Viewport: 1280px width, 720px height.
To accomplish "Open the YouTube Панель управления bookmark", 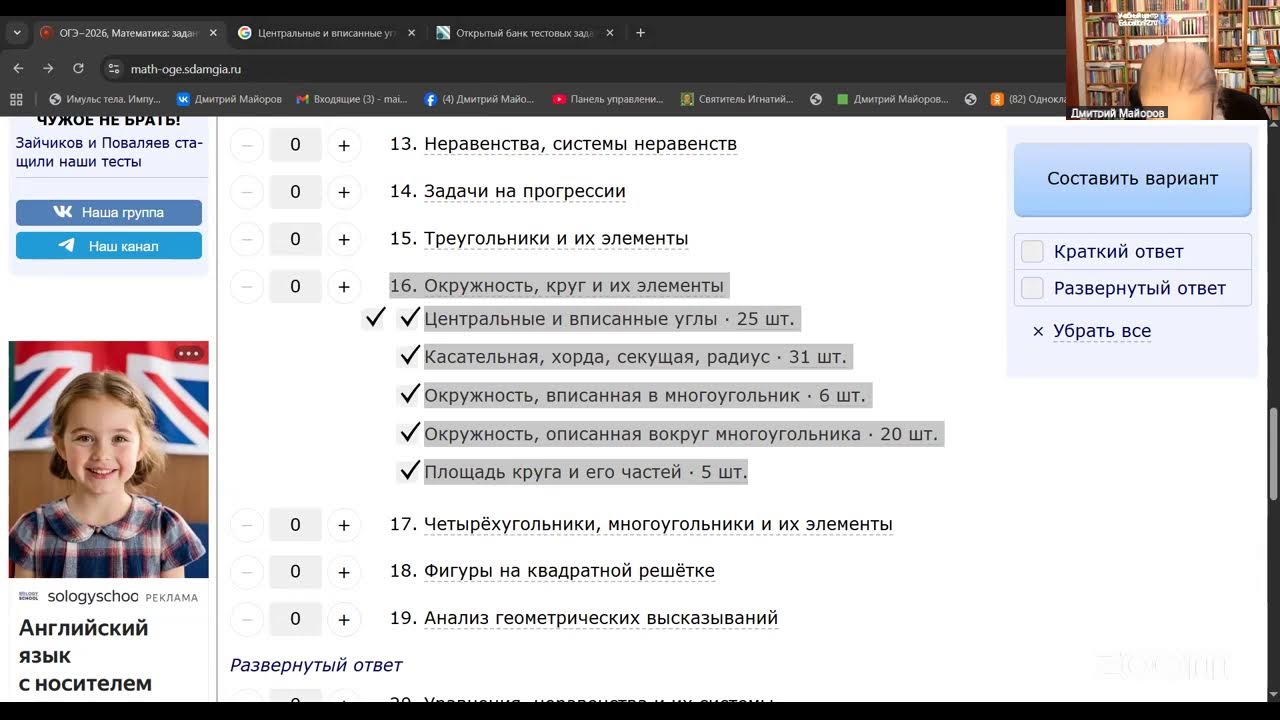I will pyautogui.click(x=608, y=99).
